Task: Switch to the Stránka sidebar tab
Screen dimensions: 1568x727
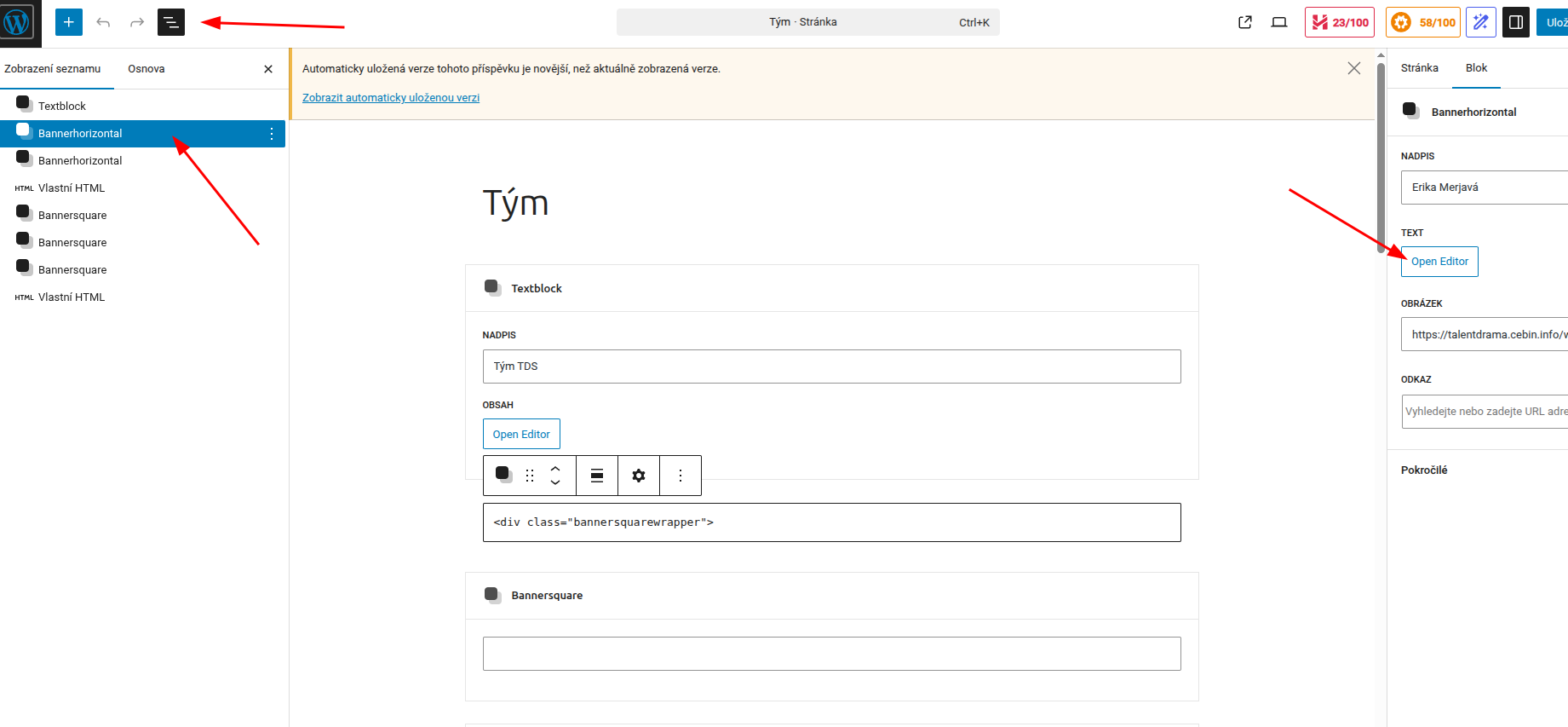Action: 1419,68
